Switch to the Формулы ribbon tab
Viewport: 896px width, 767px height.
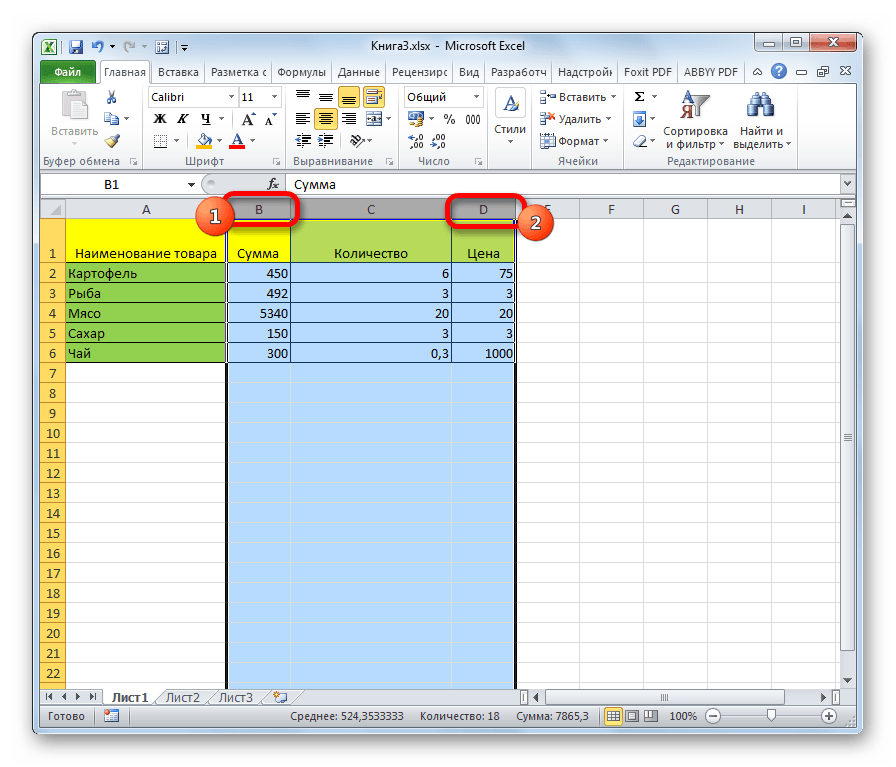point(301,72)
